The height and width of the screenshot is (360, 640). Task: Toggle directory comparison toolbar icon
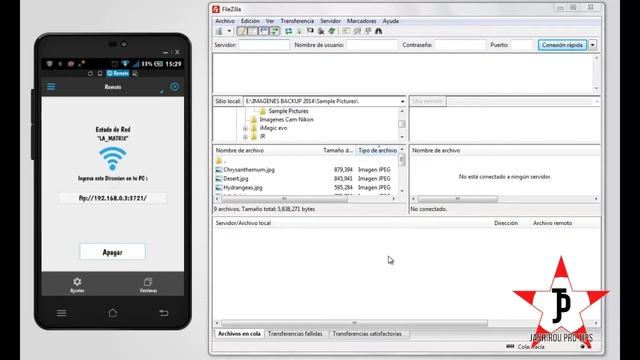[x=357, y=31]
